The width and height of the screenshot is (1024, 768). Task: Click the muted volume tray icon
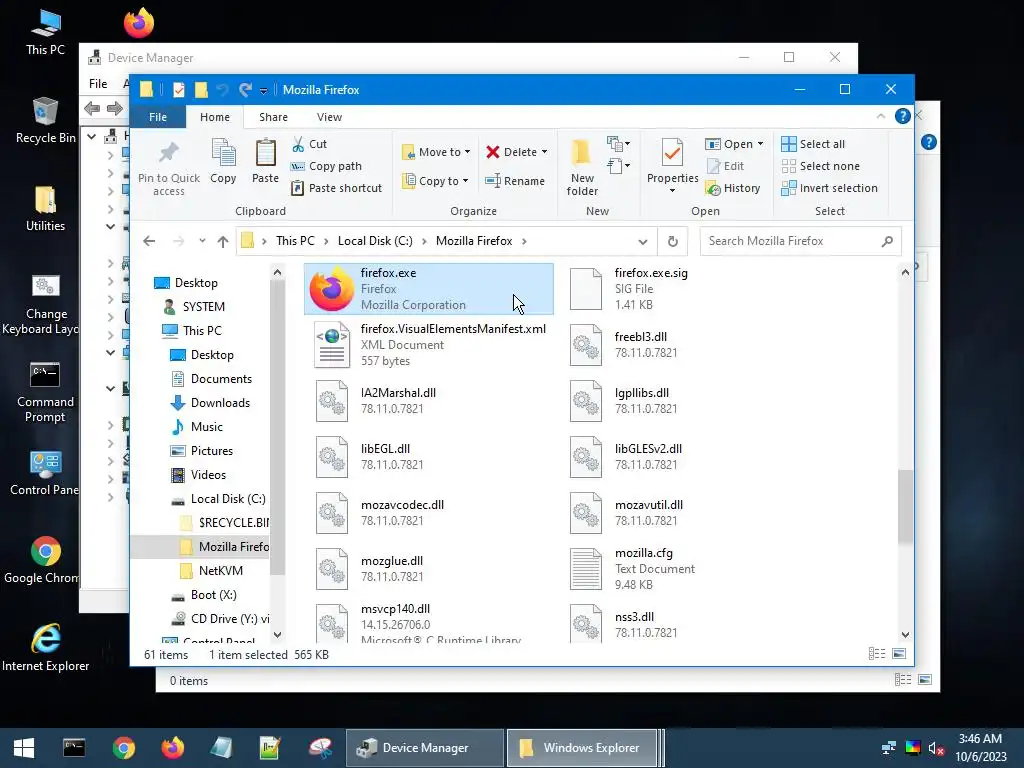936,748
